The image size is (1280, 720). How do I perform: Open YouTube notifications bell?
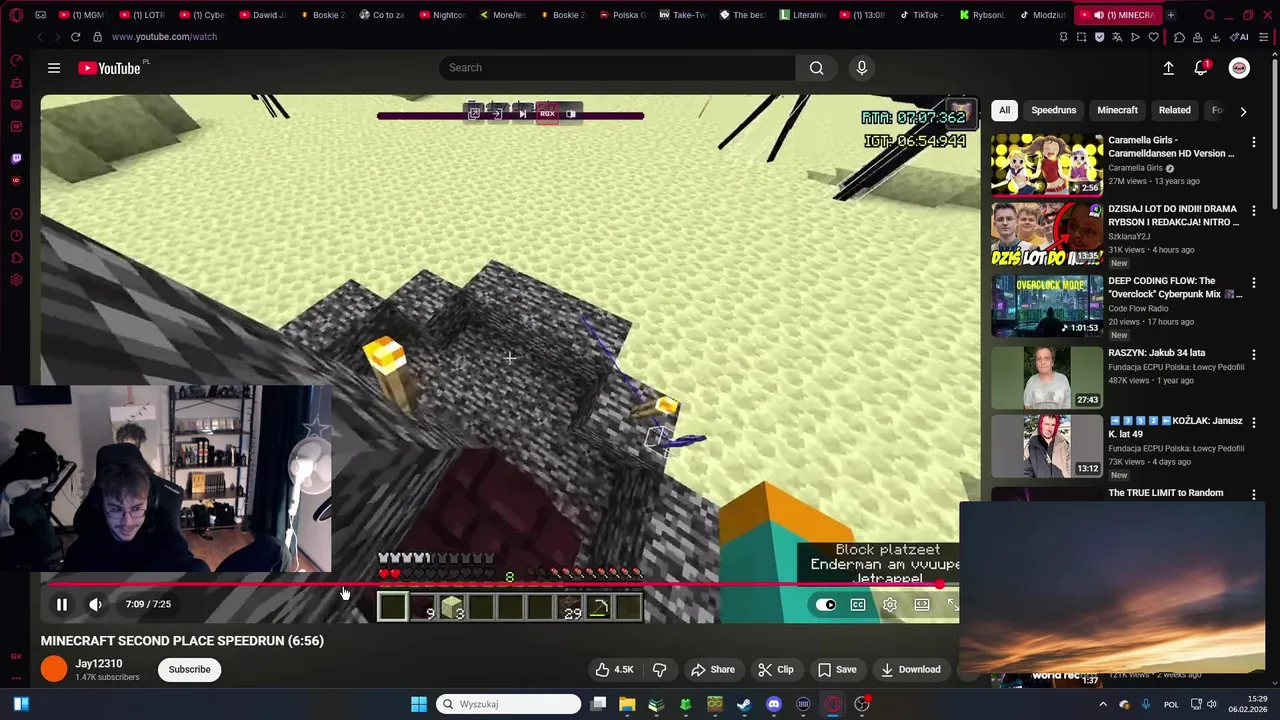[1201, 68]
